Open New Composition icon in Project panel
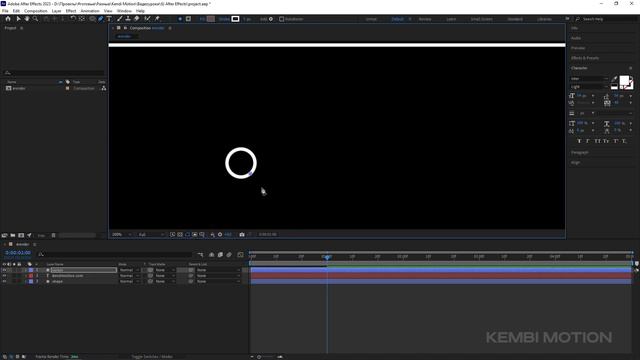Viewport: 640px width, 360px height. pyautogui.click(x=21, y=236)
